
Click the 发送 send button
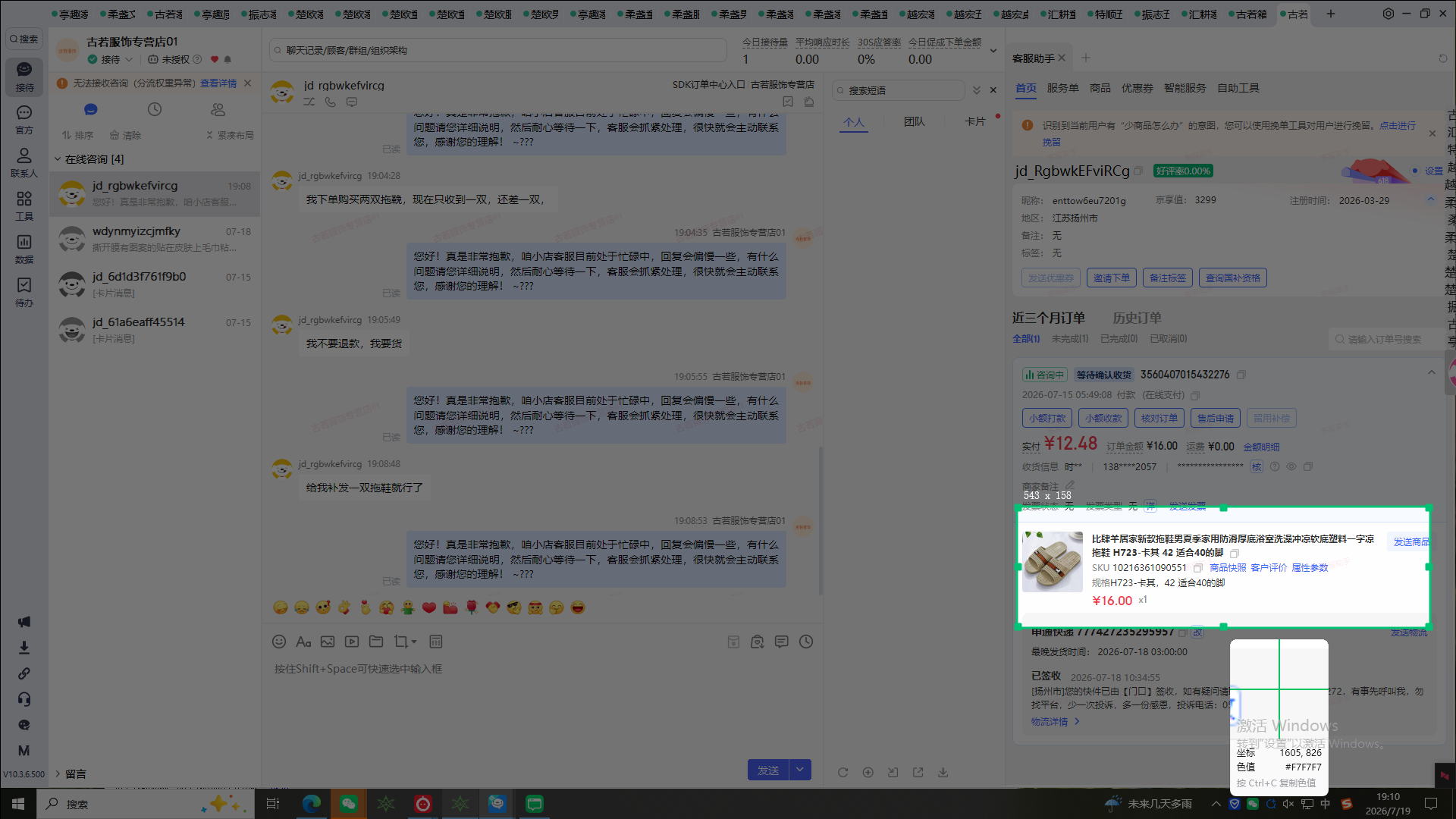(768, 770)
